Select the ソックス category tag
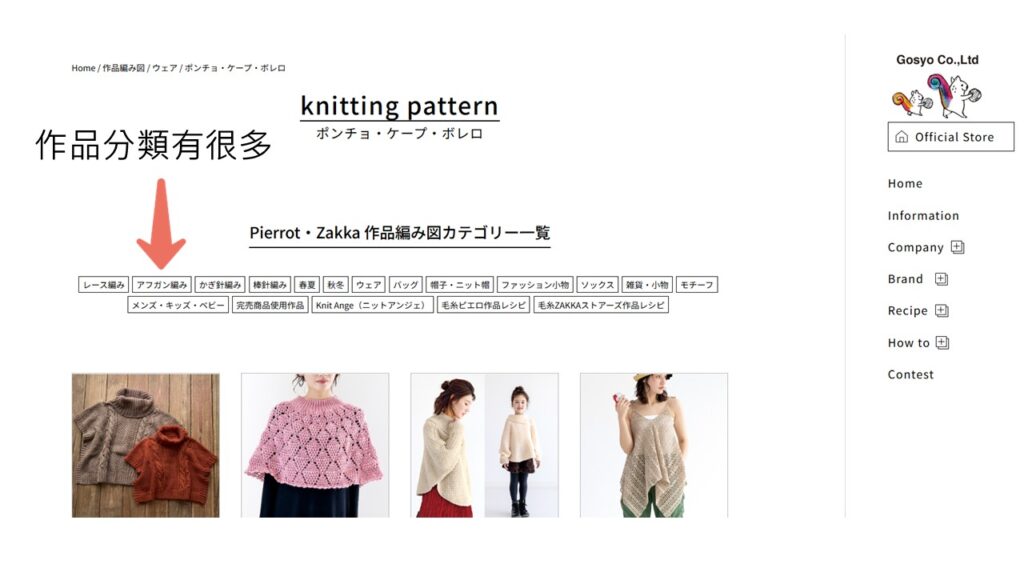Image resolution: width=1024 pixels, height=576 pixels. [598, 285]
